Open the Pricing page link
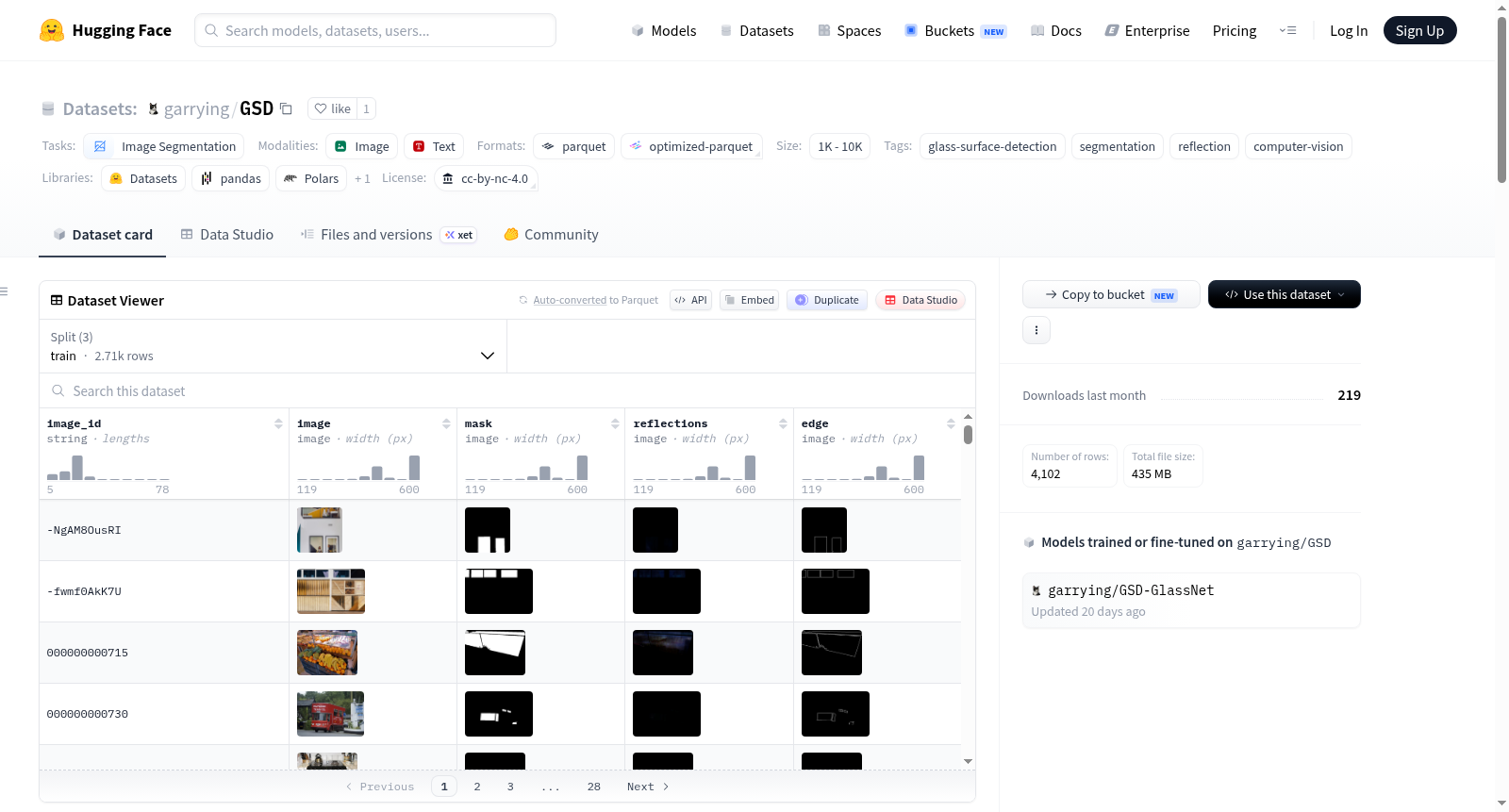 tap(1235, 30)
